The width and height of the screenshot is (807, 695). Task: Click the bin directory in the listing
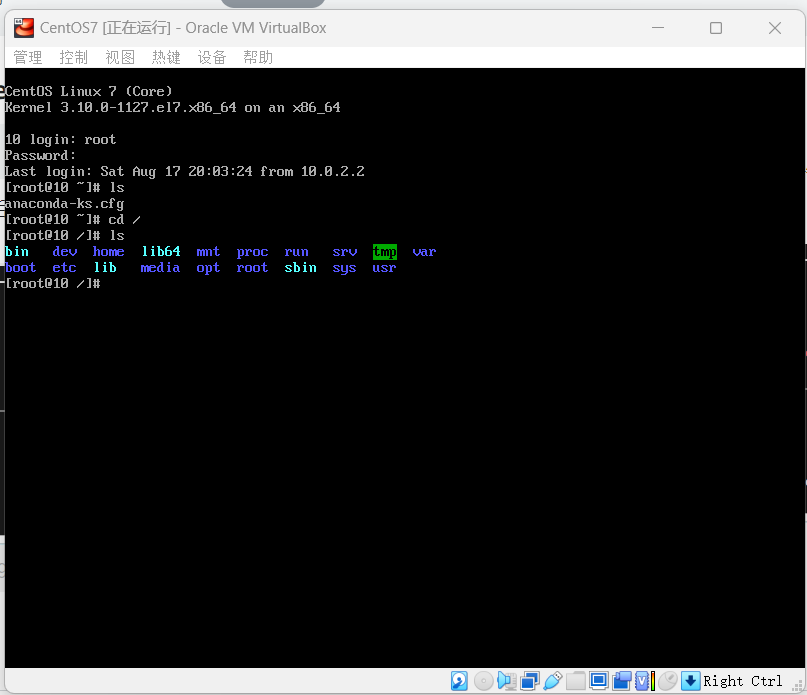[17, 252]
